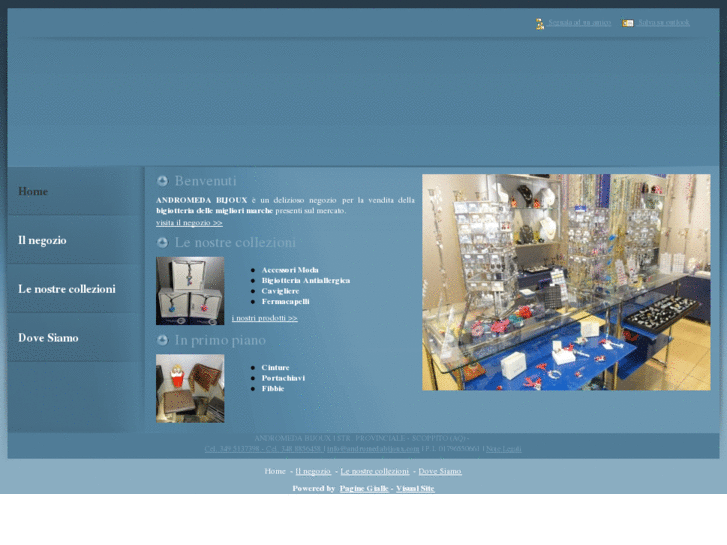
Task: Click the Cinture list item
Action: pos(275,368)
